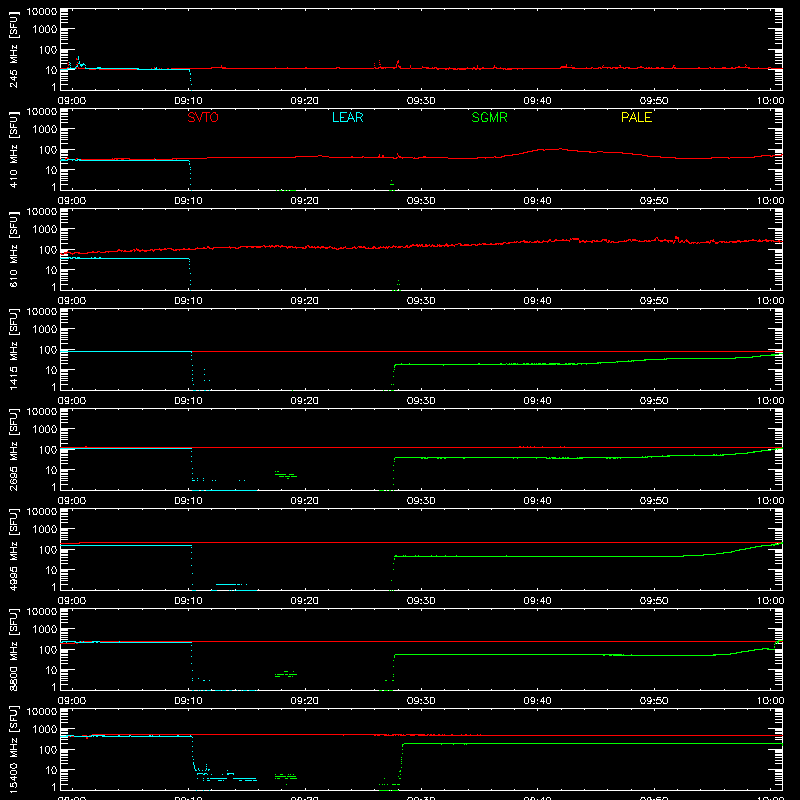
Task: Click the 8800 MHz [SFU] axis title
Action: coord(14,649)
